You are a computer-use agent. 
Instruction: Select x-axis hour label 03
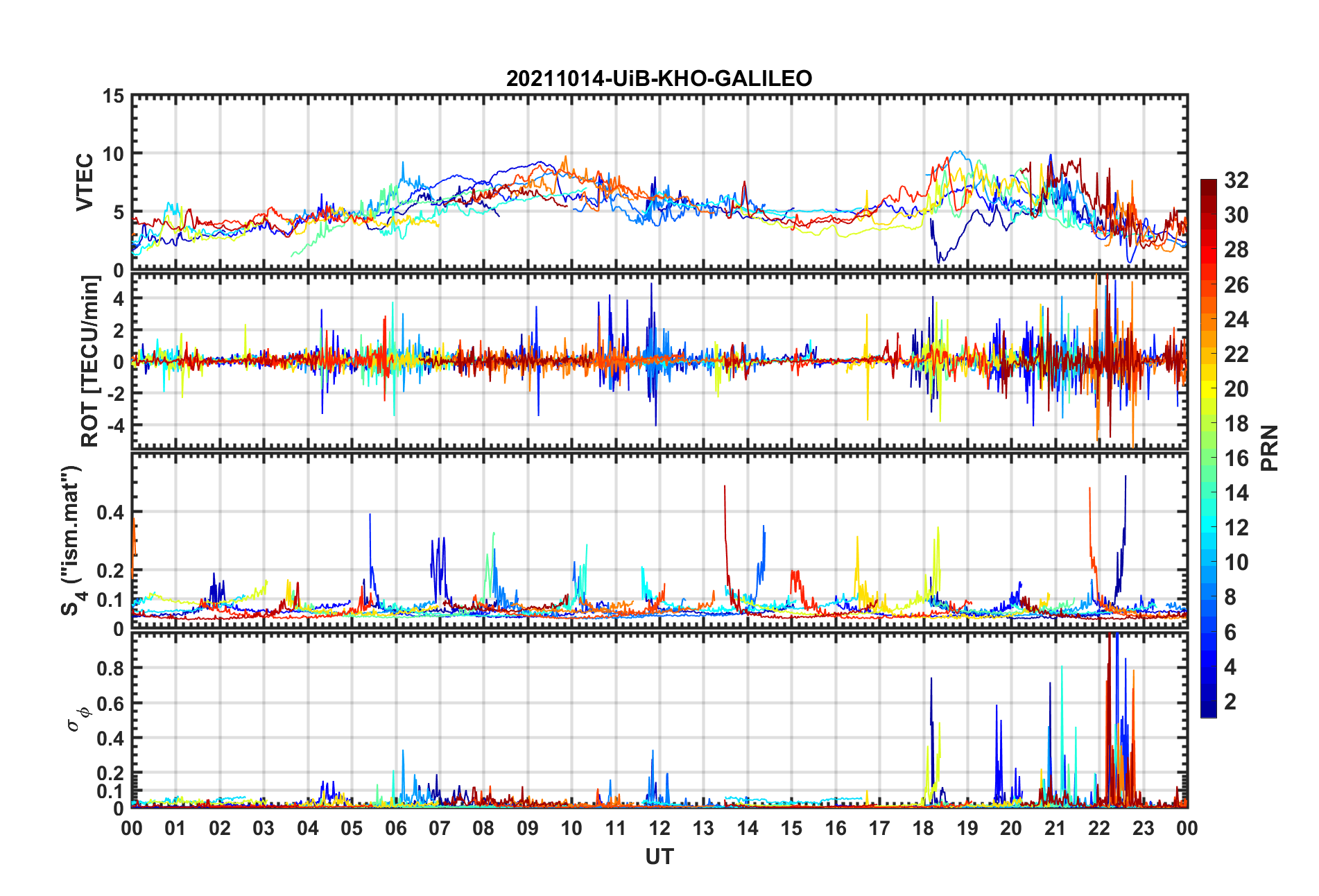click(x=264, y=828)
